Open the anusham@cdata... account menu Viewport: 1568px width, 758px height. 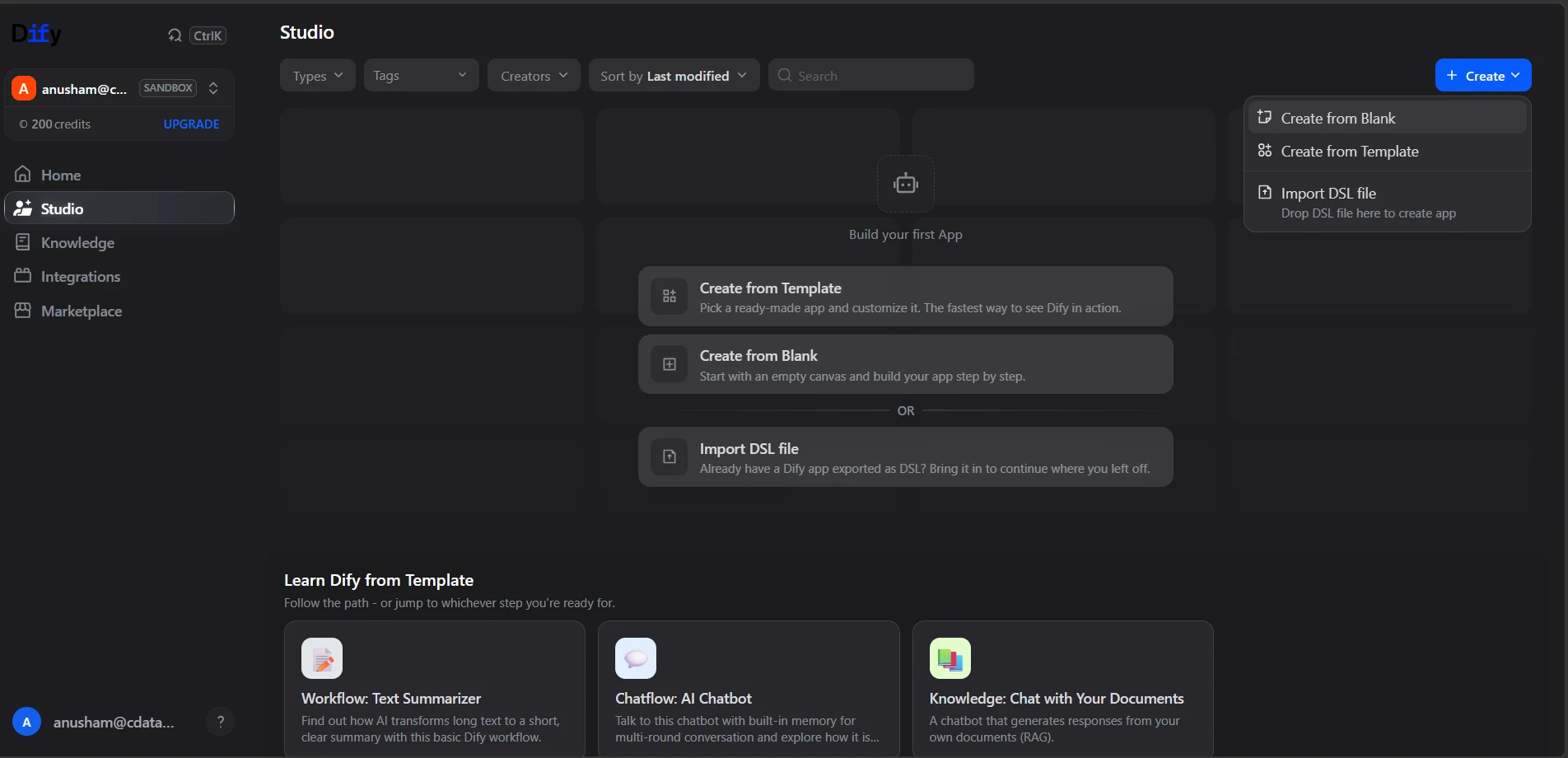pyautogui.click(x=95, y=722)
